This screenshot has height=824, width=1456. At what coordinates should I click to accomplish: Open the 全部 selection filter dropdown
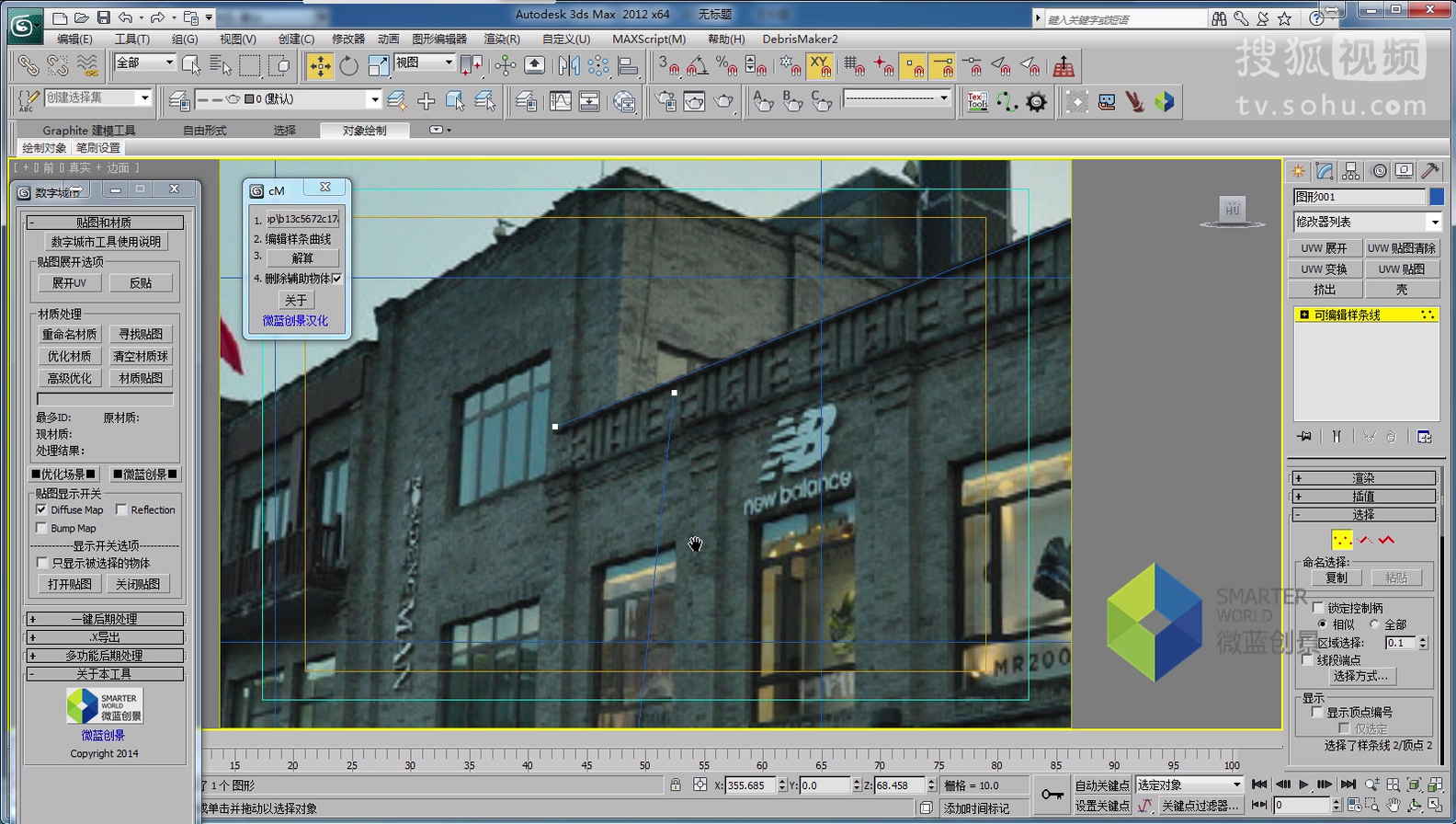144,63
